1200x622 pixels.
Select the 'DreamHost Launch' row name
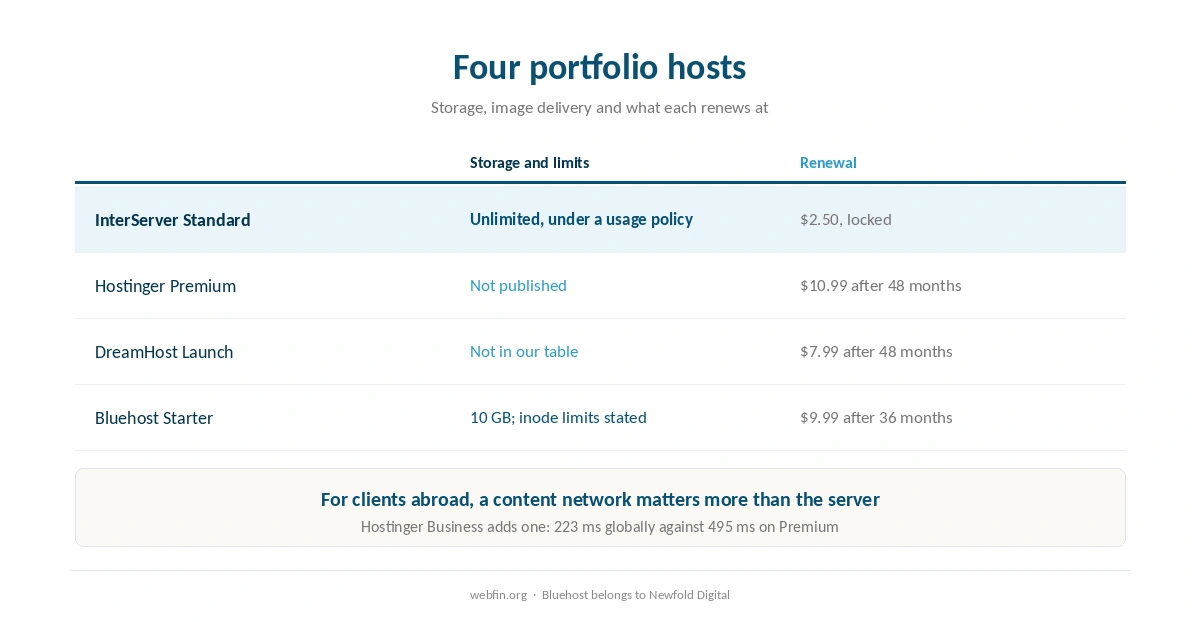pos(164,352)
